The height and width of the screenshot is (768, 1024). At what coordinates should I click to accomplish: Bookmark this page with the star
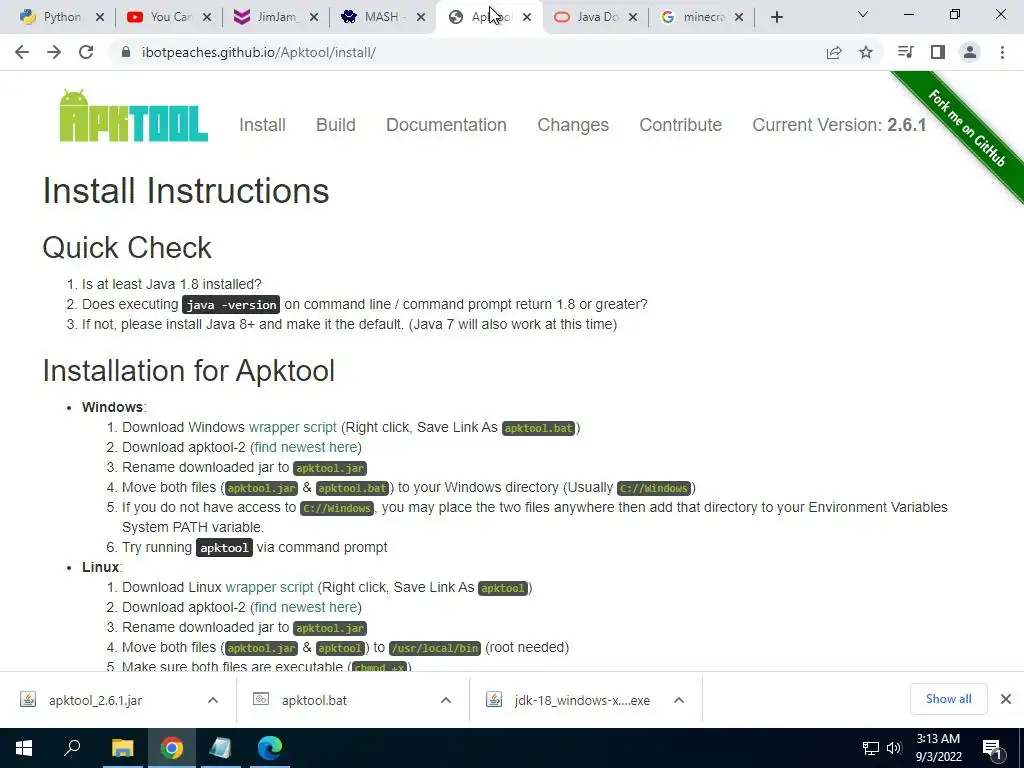pos(866,52)
